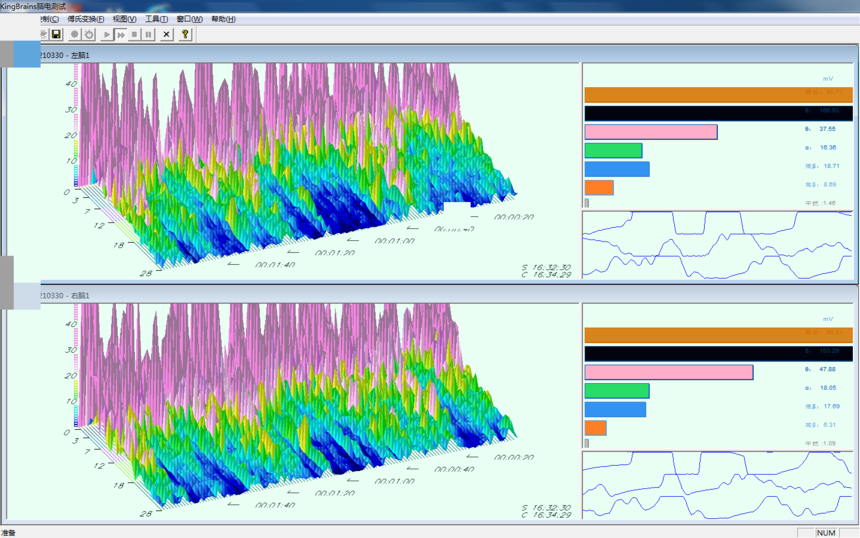The width and height of the screenshot is (860, 538).
Task: Click the θ value 47.88 in 右脑1
Action: click(x=827, y=369)
